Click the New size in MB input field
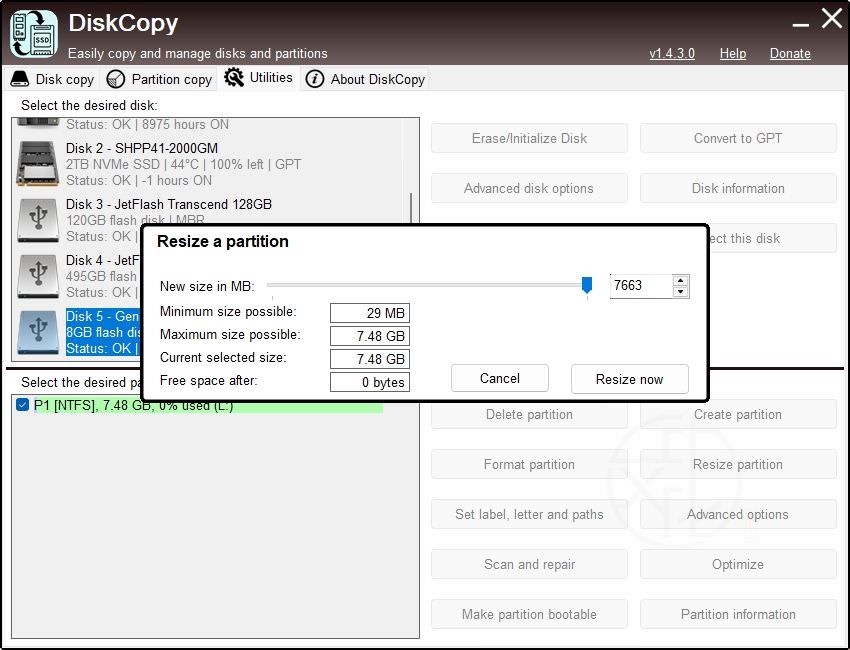The width and height of the screenshot is (850, 650). click(640, 286)
